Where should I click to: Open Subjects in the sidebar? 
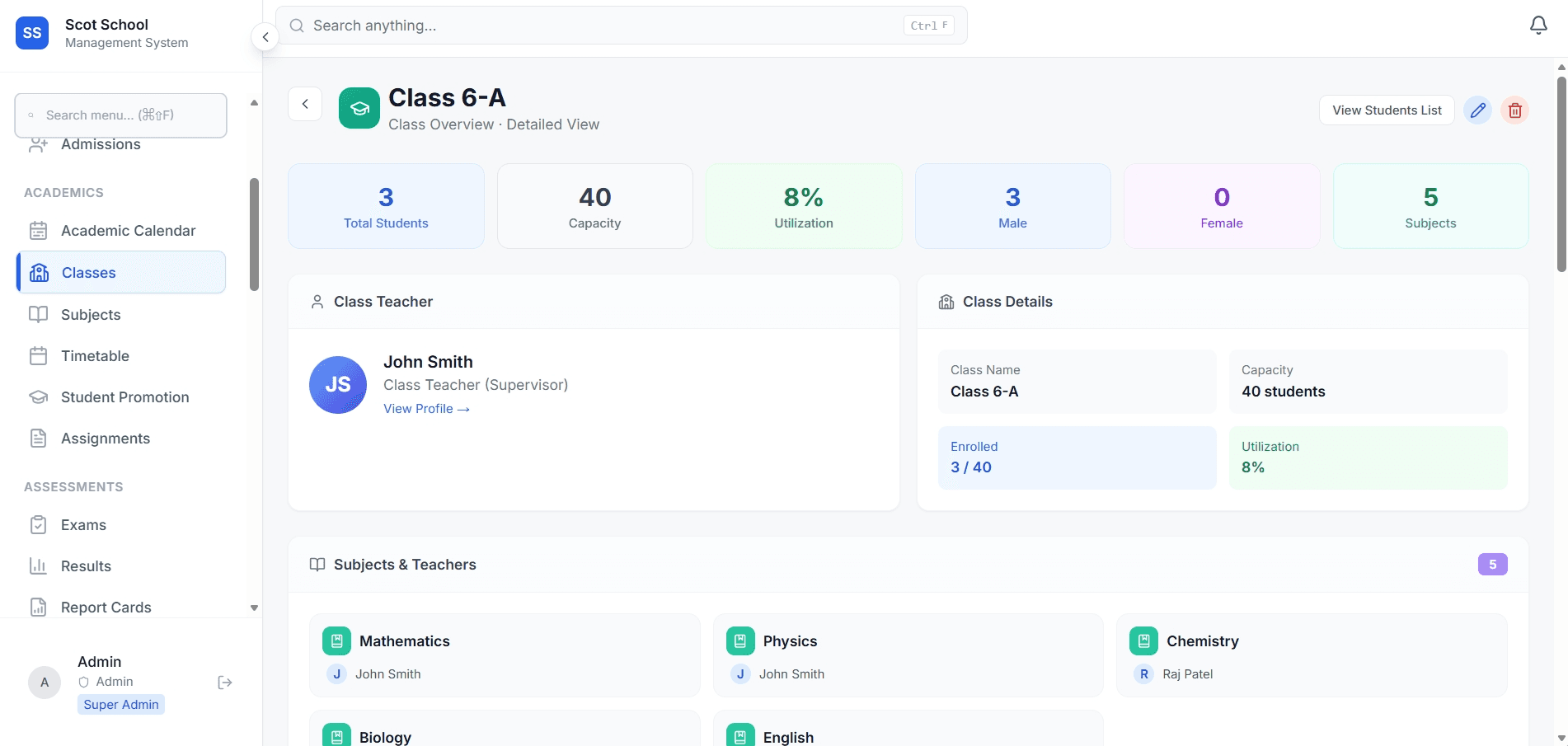click(x=121, y=315)
